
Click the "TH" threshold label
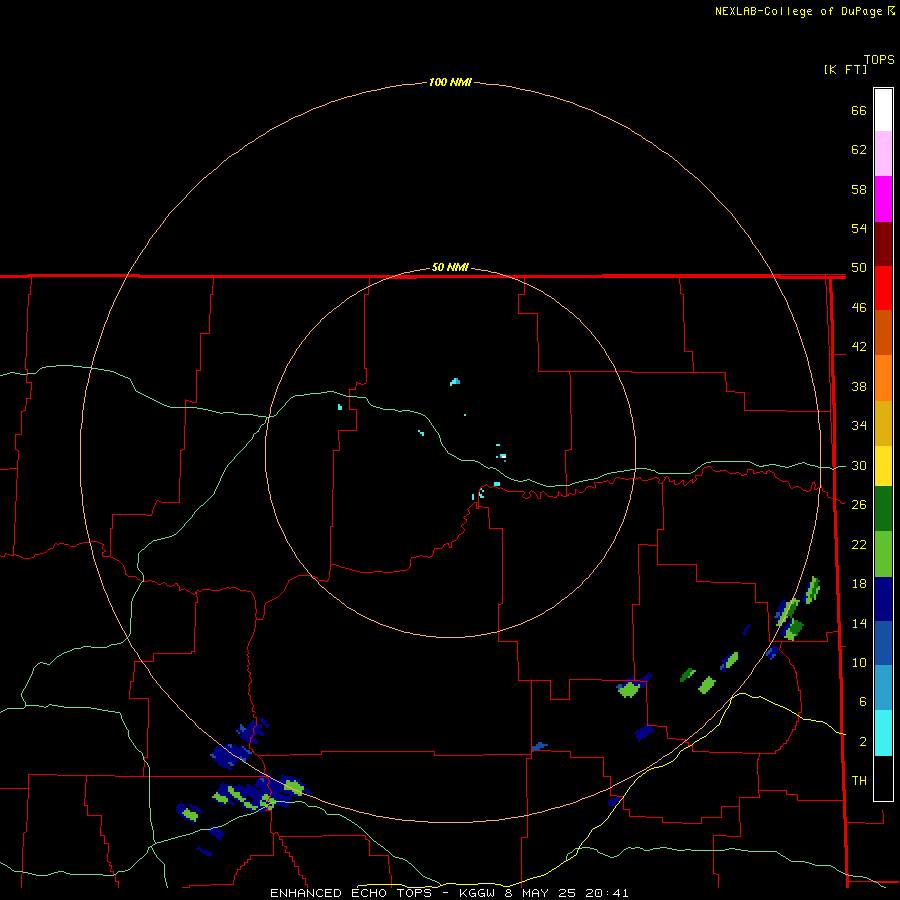click(859, 781)
